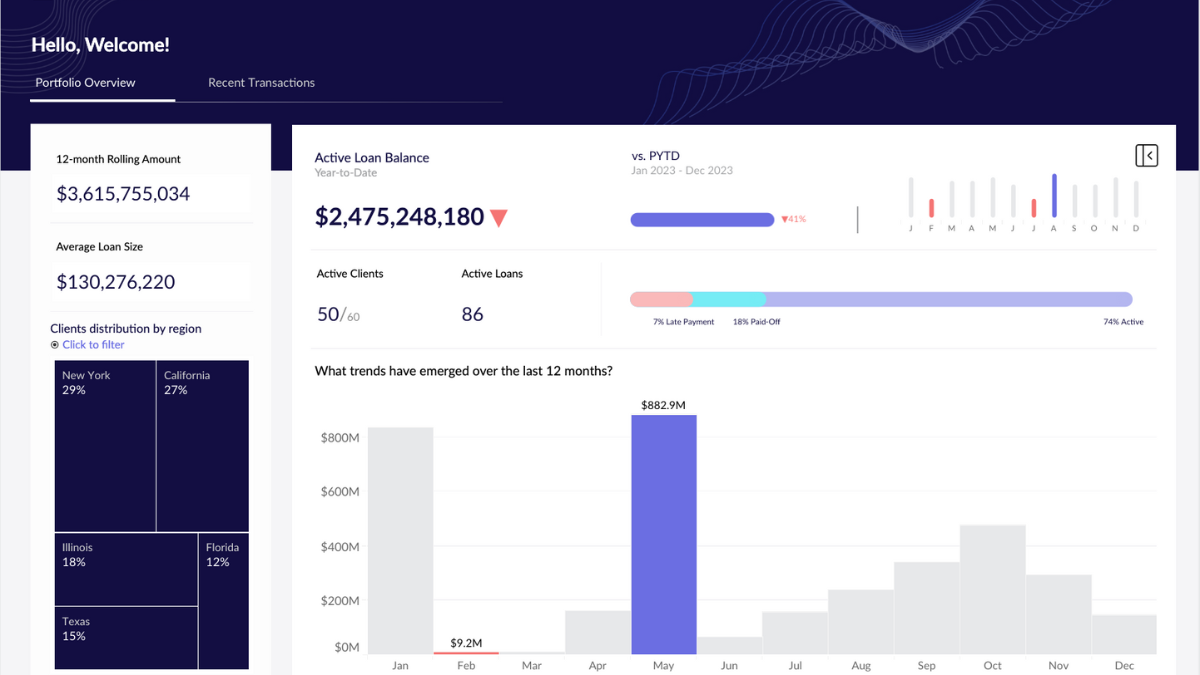Select the Portfolio Overview tab
Screen dimensions: 1200x675
point(85,82)
